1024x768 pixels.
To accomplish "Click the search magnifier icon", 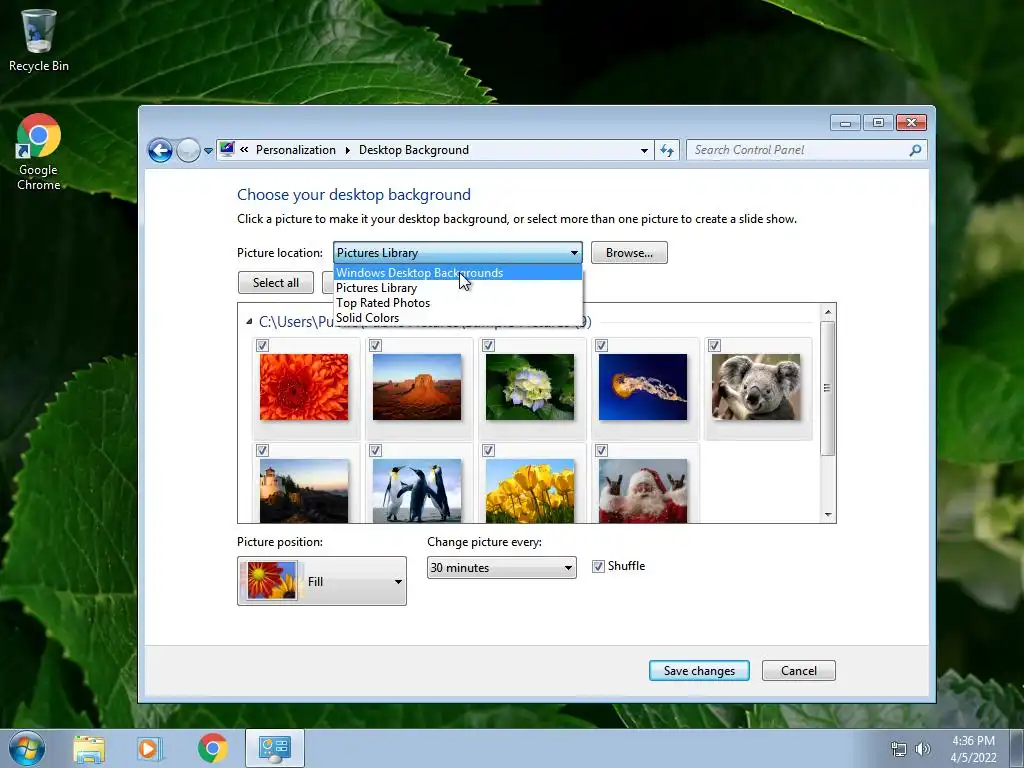I will (x=916, y=150).
